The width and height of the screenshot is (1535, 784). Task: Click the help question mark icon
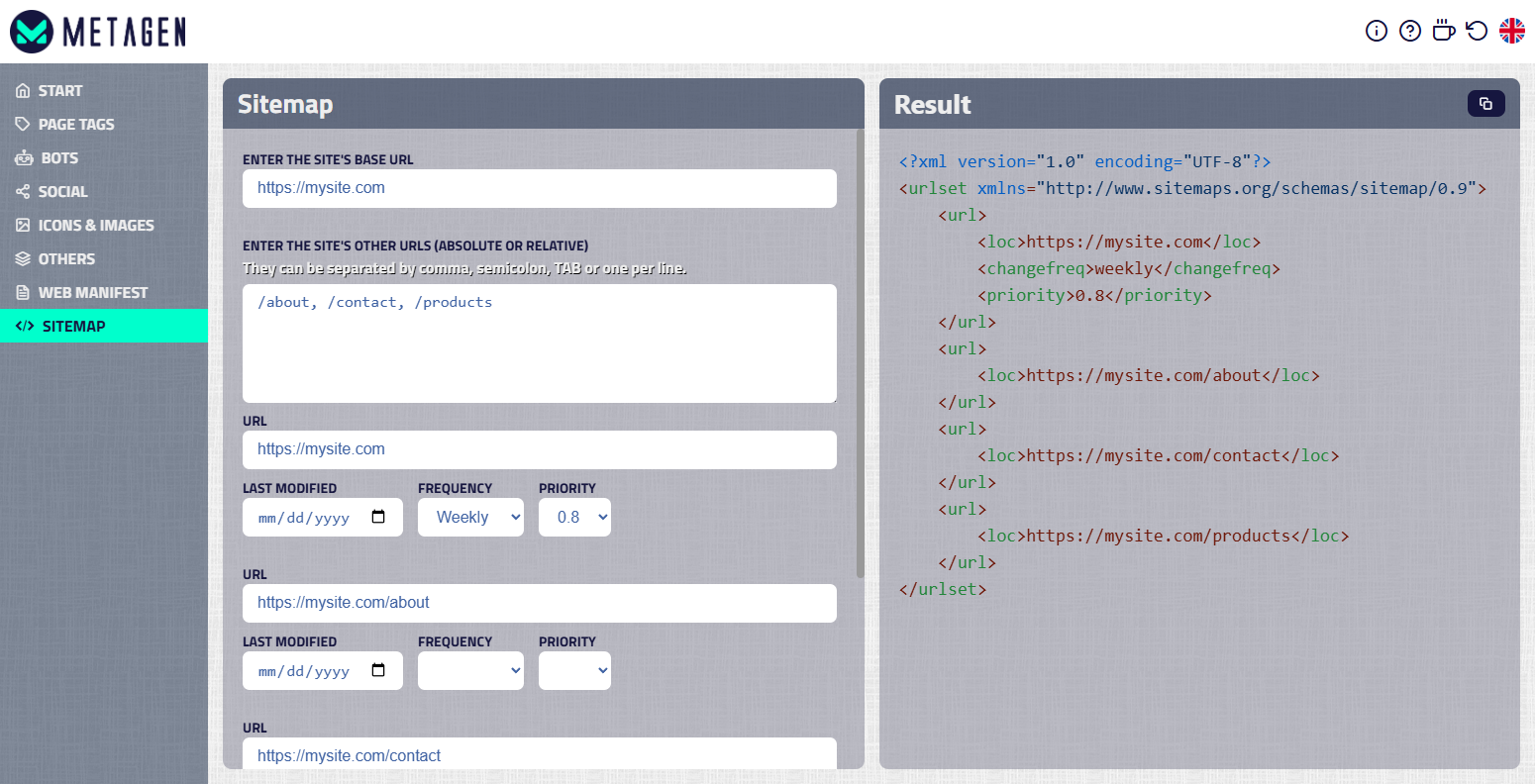pos(1410,31)
